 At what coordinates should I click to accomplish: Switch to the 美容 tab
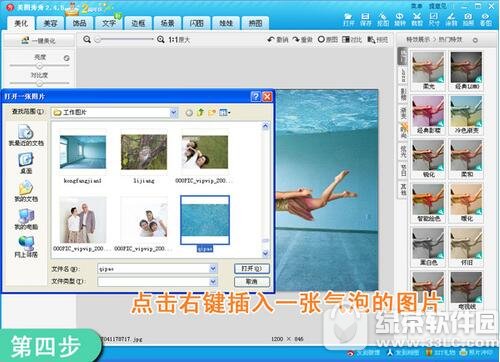pos(50,23)
